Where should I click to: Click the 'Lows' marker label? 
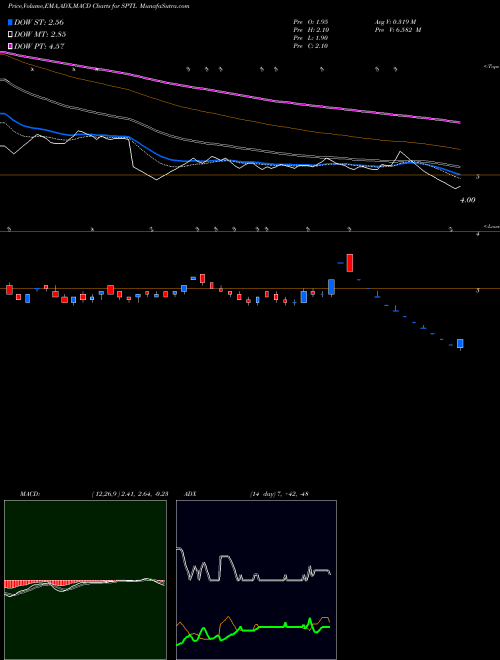pos(492,226)
